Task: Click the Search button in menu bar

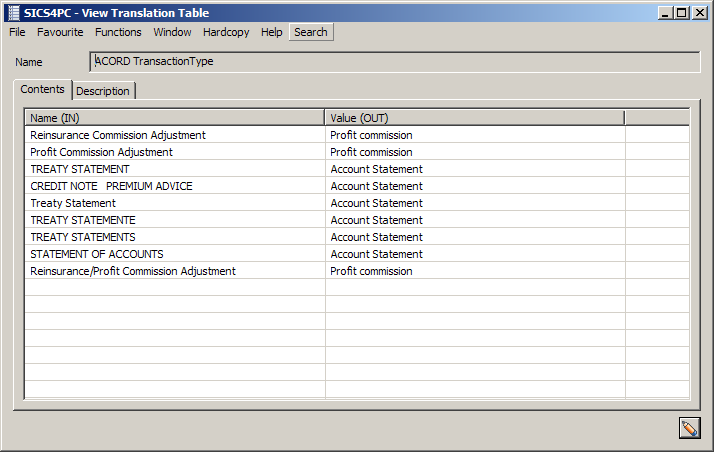Action: tap(311, 32)
